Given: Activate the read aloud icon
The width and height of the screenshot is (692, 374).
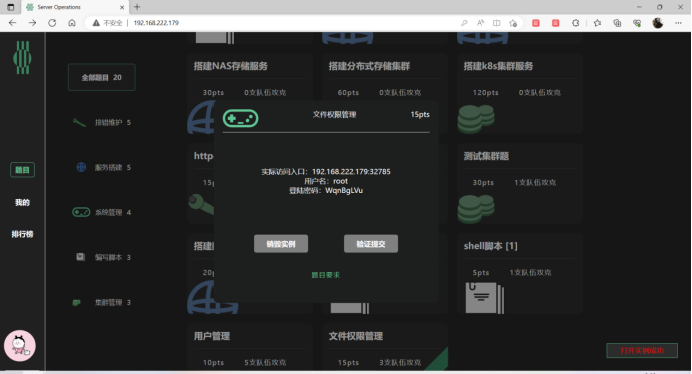Looking at the screenshot, I should click(x=480, y=23).
